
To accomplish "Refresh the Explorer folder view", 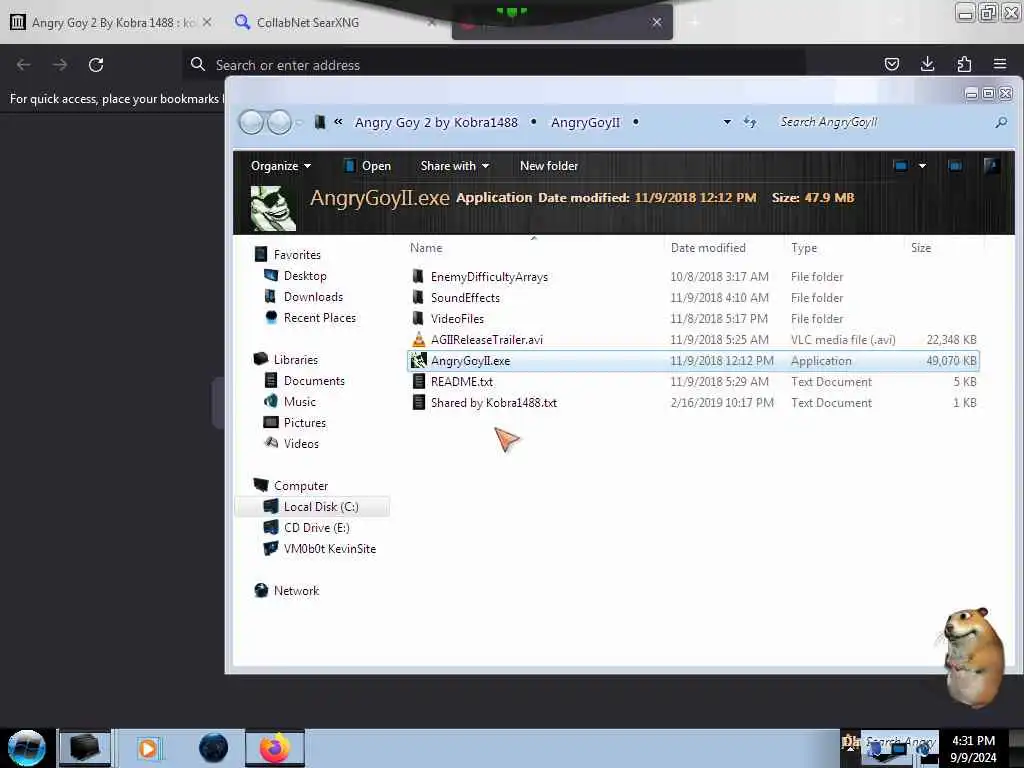I will [750, 122].
